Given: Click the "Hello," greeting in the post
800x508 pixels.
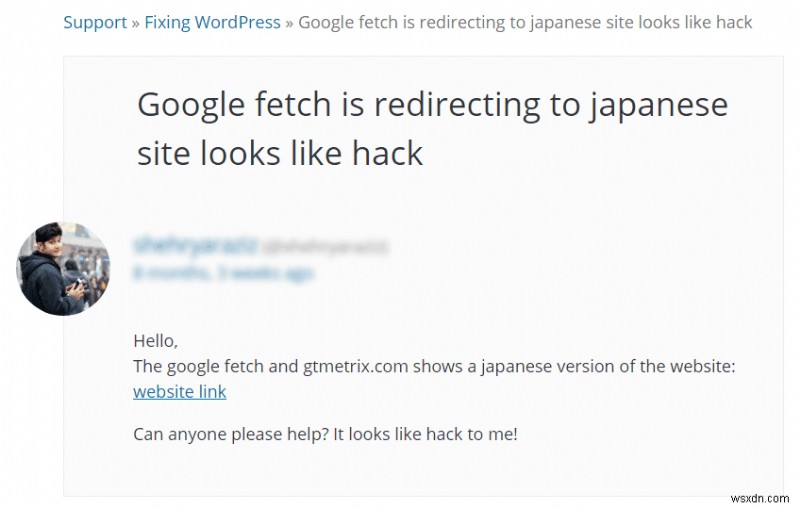Looking at the screenshot, I should [155, 340].
